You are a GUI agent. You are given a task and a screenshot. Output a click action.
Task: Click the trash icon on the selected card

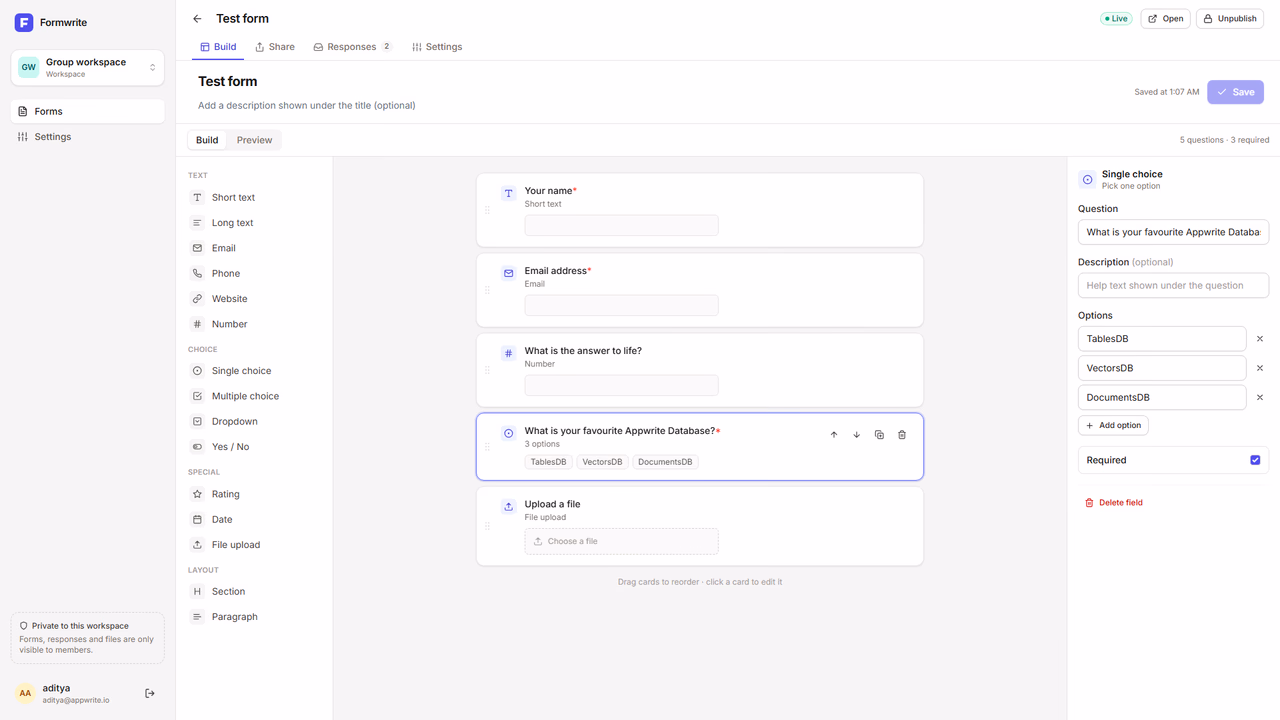[902, 435]
